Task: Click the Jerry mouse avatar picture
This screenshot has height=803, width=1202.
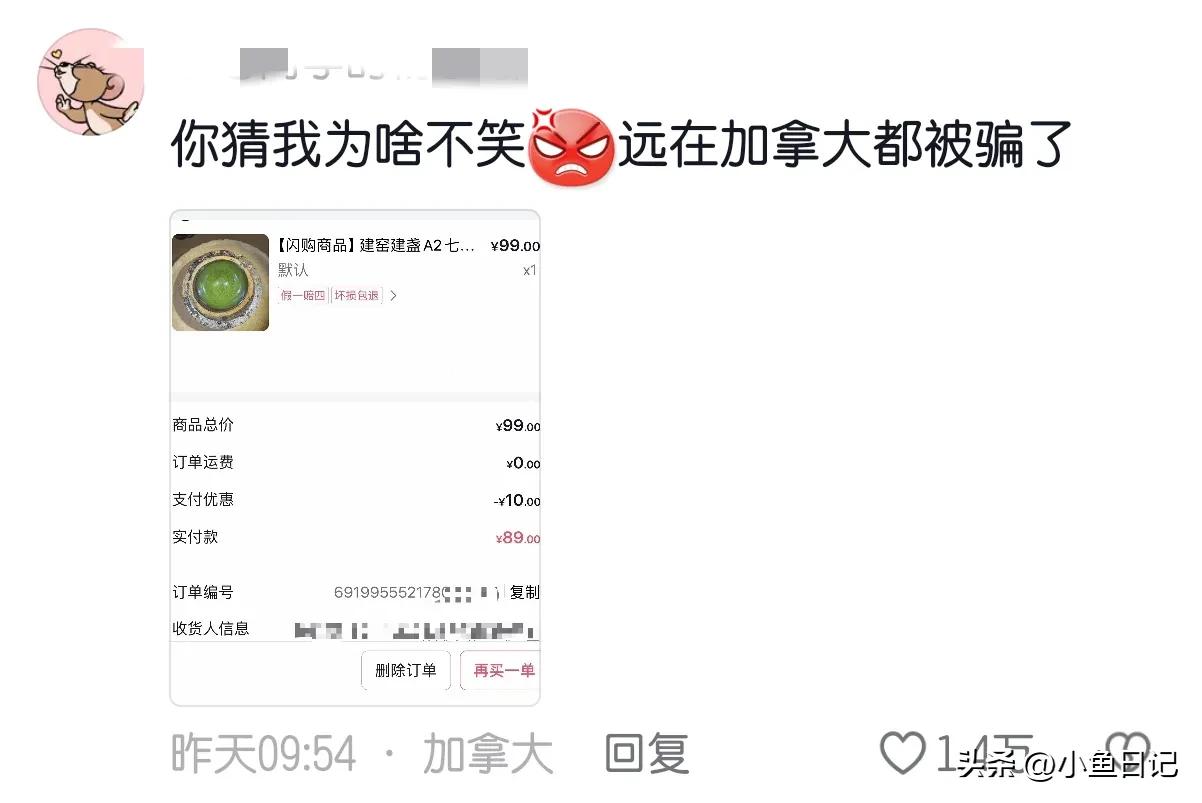Action: (x=91, y=82)
